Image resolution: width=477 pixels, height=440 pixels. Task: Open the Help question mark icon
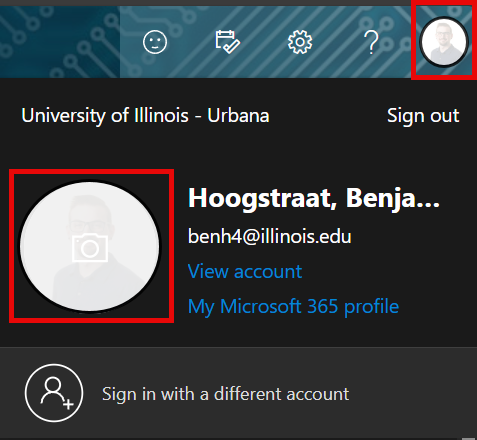[x=371, y=42]
